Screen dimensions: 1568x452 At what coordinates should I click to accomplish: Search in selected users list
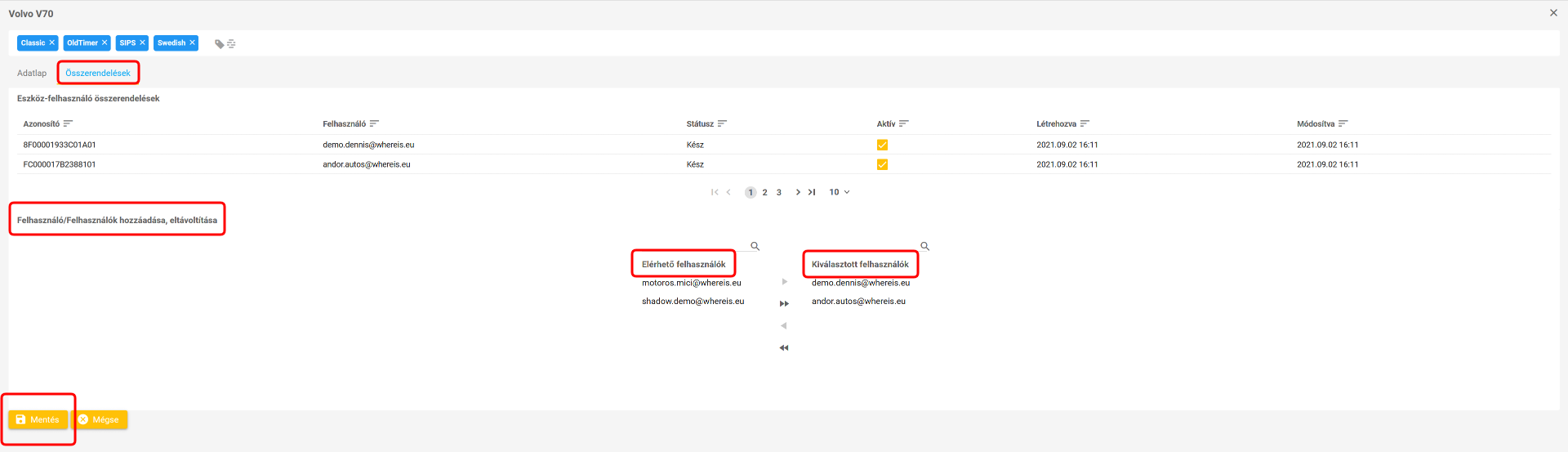925,246
